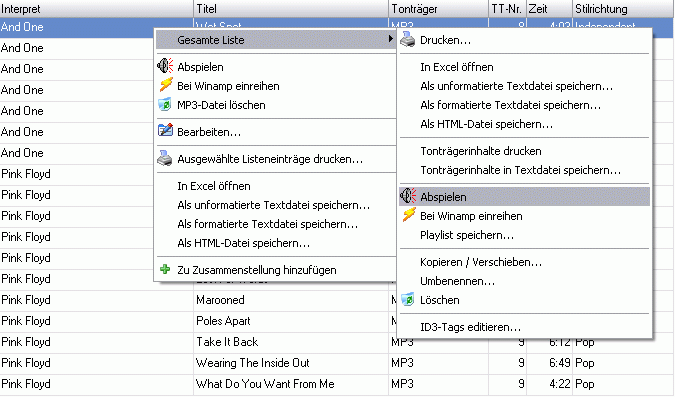Sort by the Interpret column header

point(96,9)
